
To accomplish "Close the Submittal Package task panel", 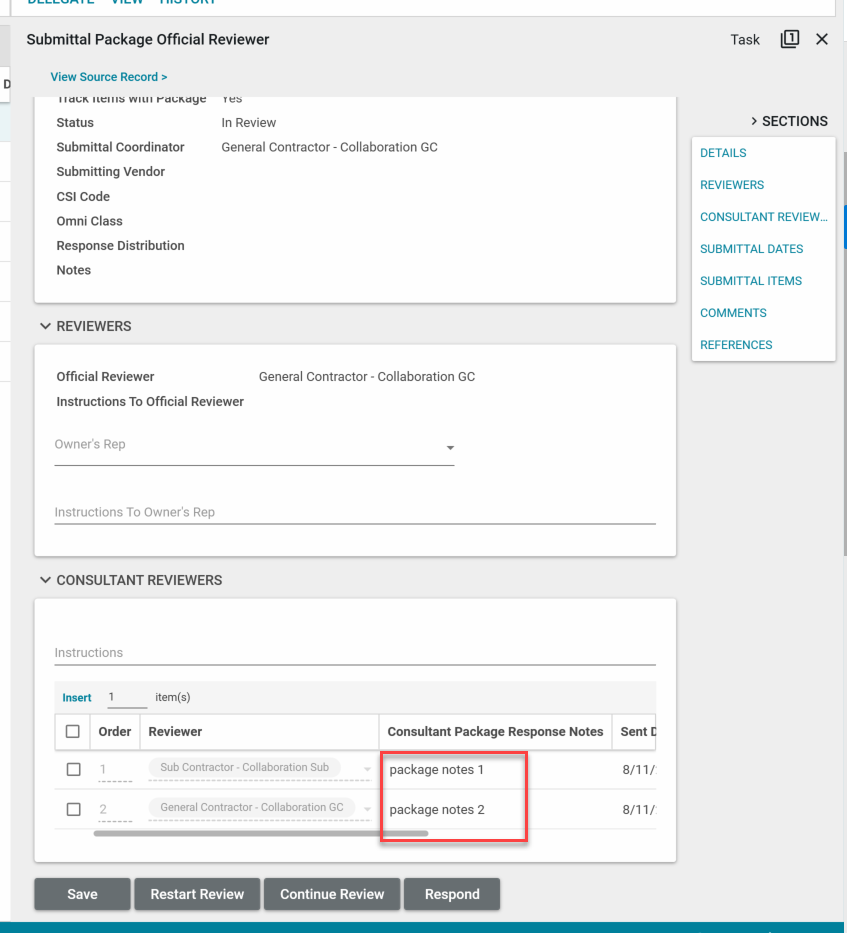I will tap(822, 39).
